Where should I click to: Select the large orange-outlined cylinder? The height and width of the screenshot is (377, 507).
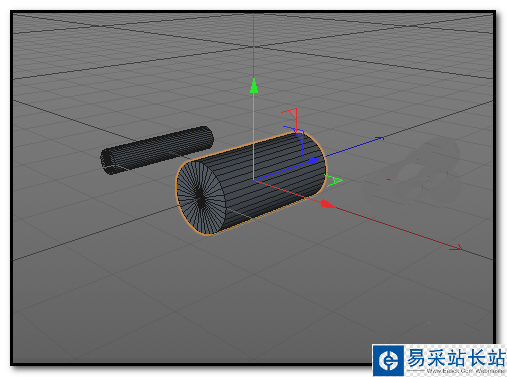click(x=251, y=184)
